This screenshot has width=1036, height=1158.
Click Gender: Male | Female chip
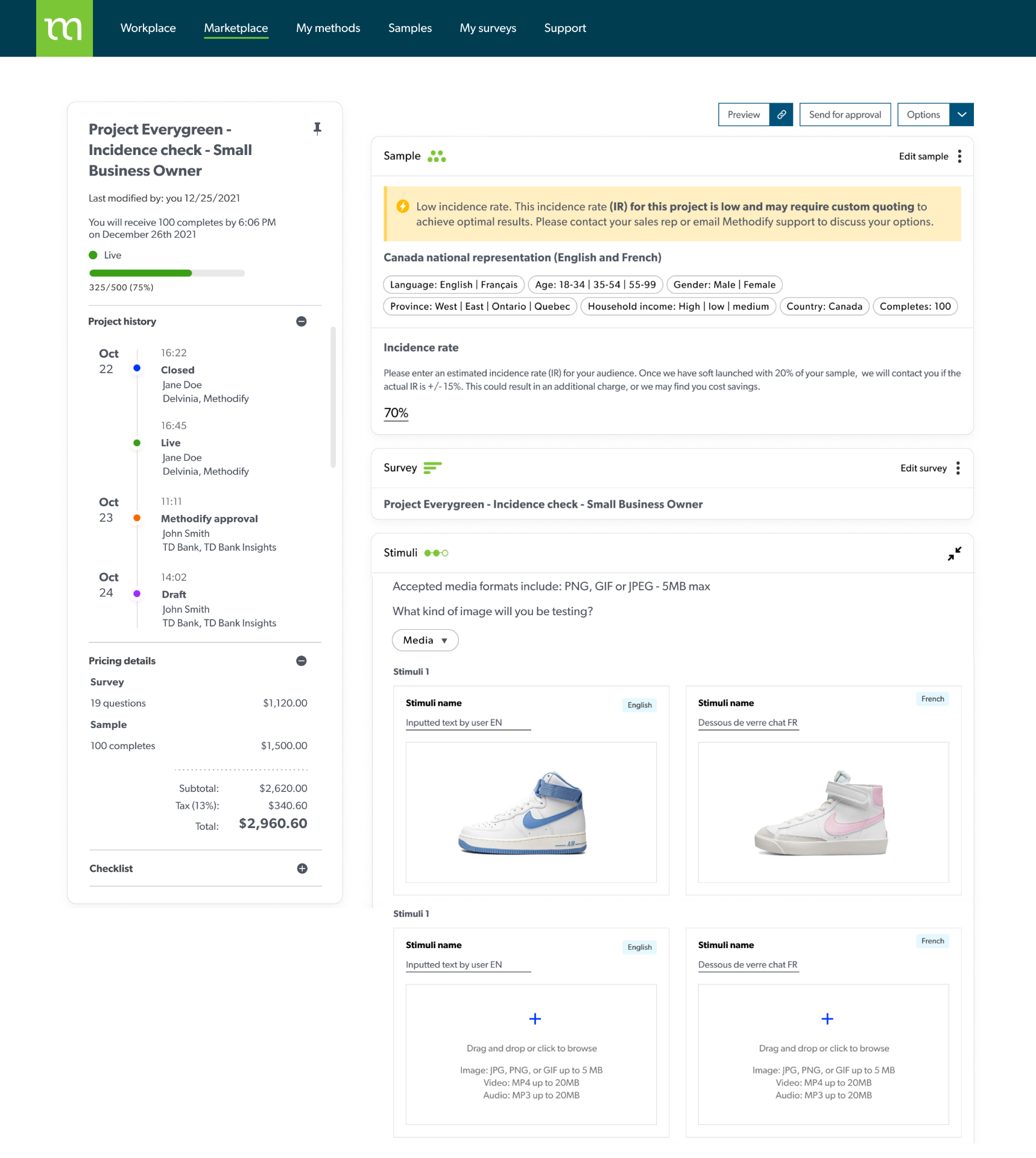(724, 285)
